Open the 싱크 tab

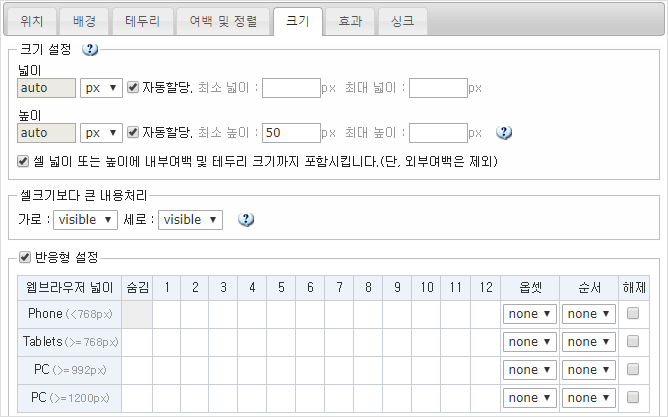(404, 20)
